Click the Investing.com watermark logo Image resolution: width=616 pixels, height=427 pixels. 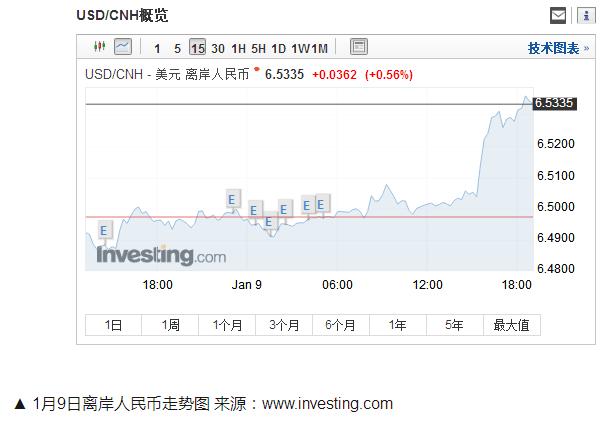[x=161, y=257]
